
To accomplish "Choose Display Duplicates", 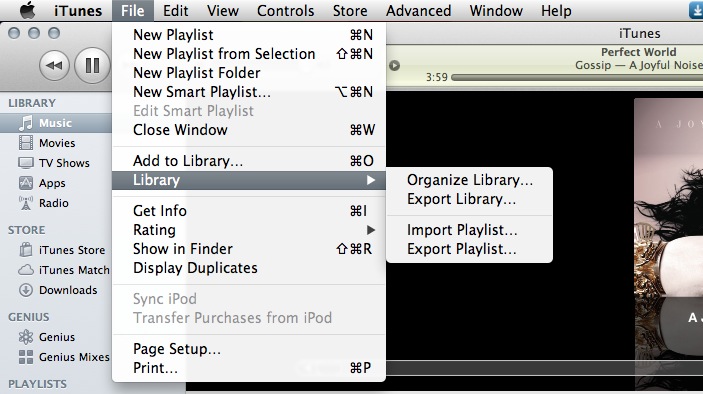I will click(x=249, y=268).
